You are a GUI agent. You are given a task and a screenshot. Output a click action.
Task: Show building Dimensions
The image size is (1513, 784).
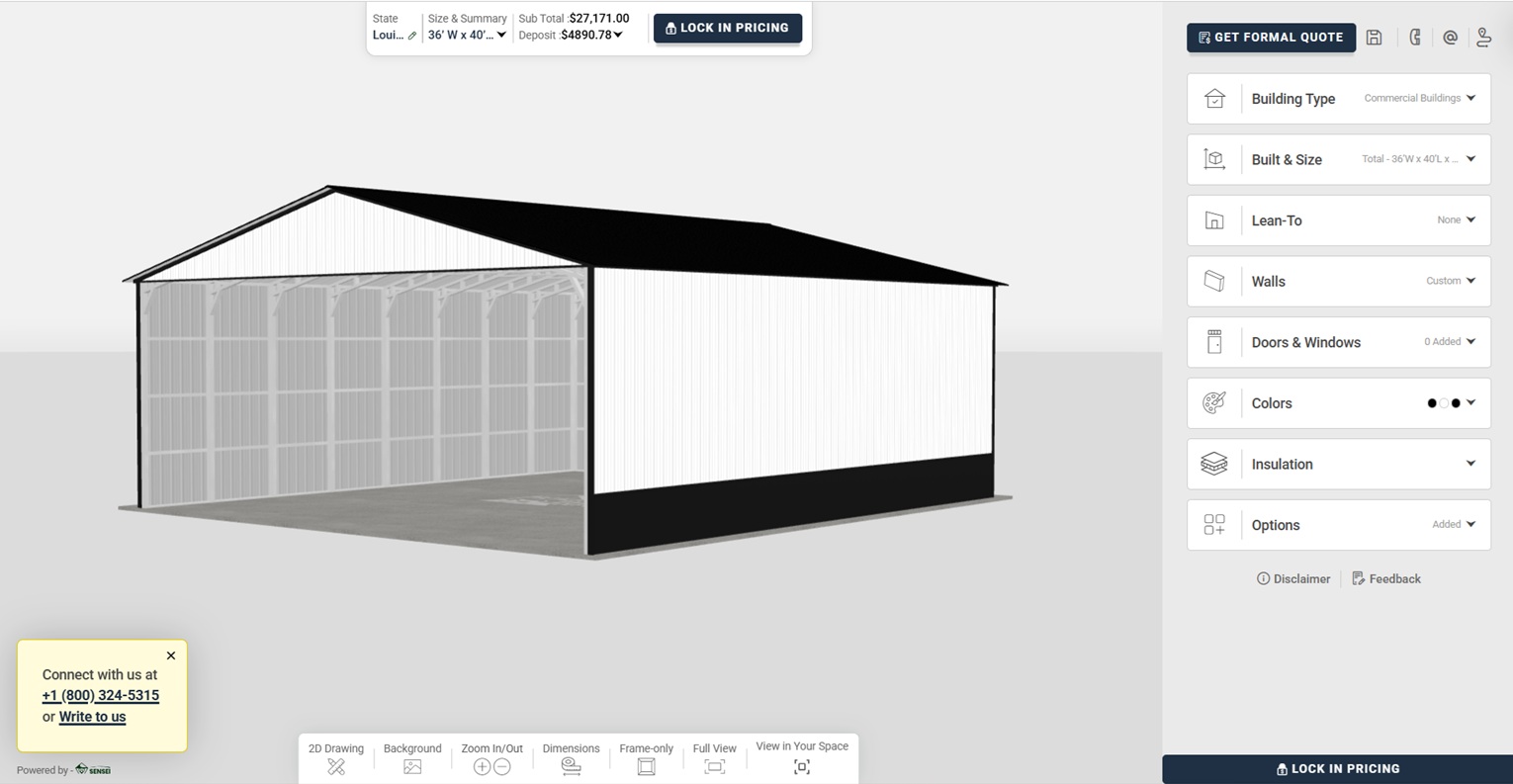(x=571, y=758)
